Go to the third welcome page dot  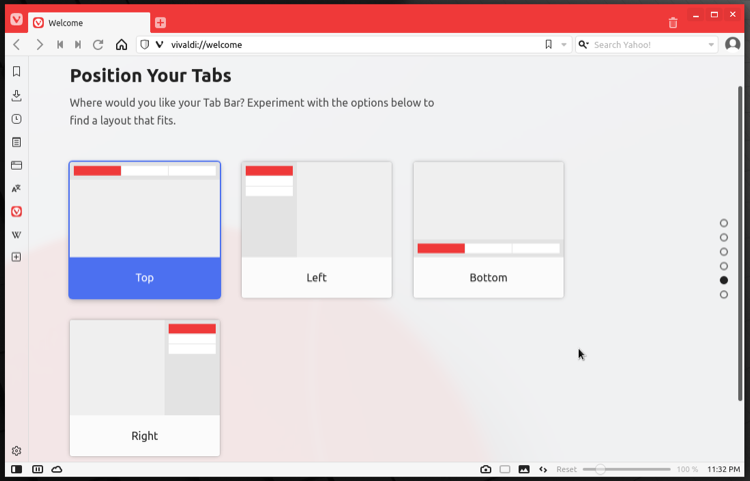[x=724, y=251]
